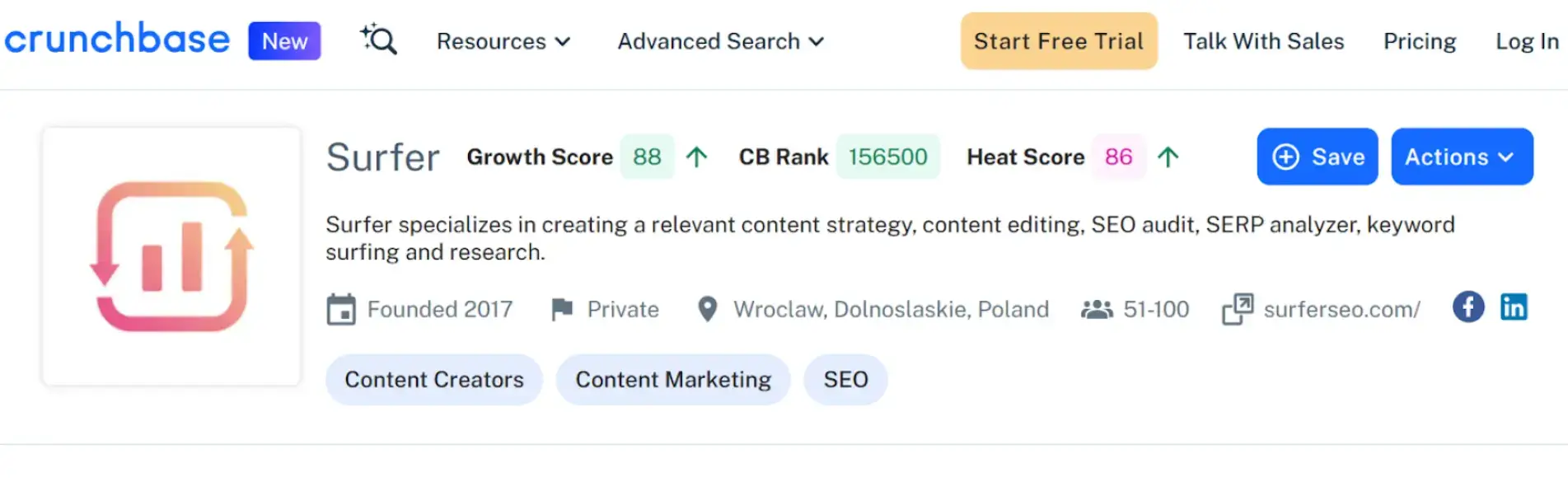
Task: Select the SEO category tag
Action: coord(845,379)
